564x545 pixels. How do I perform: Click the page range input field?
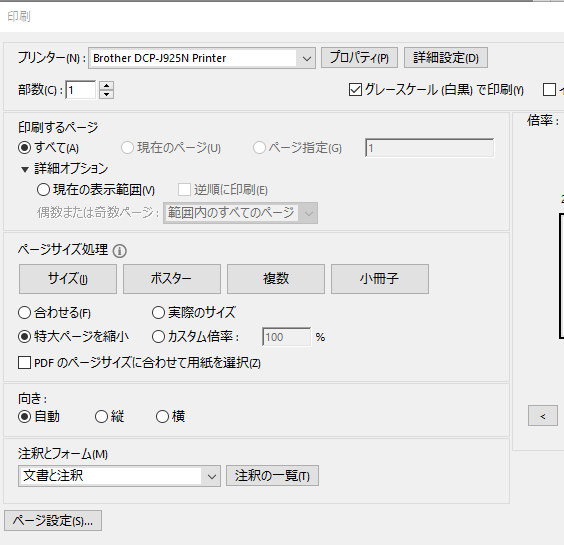[x=429, y=148]
